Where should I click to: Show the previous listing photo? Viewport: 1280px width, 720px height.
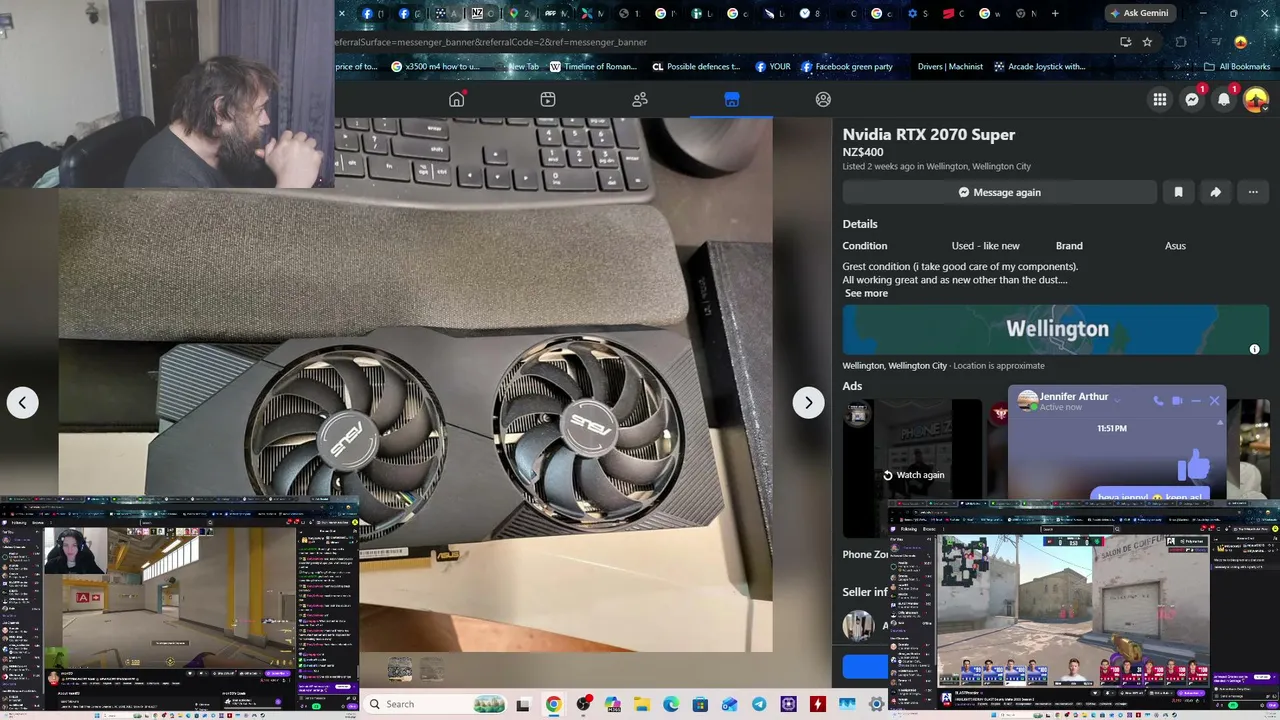coord(22,402)
